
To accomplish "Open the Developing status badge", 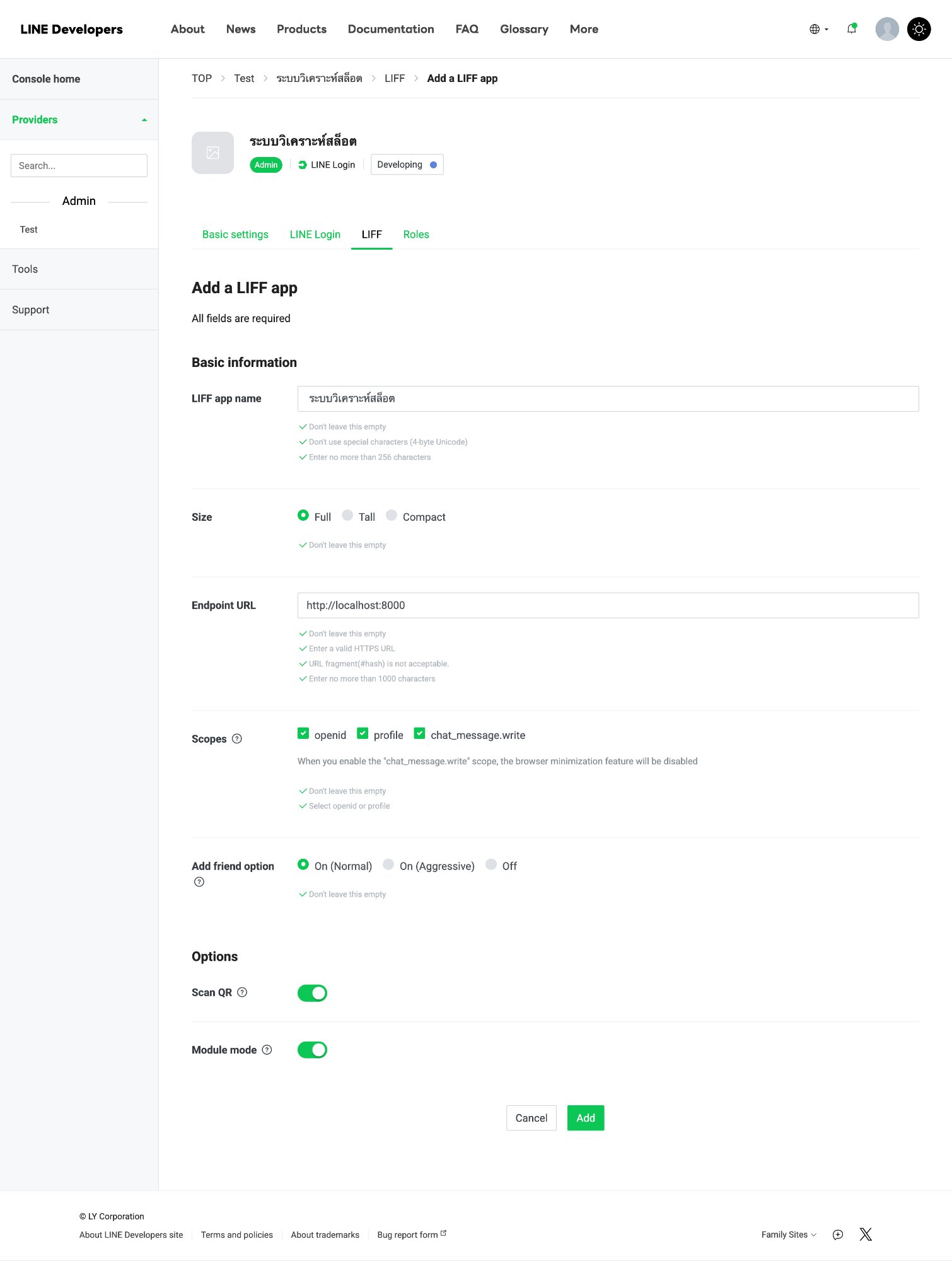I will [x=407, y=165].
